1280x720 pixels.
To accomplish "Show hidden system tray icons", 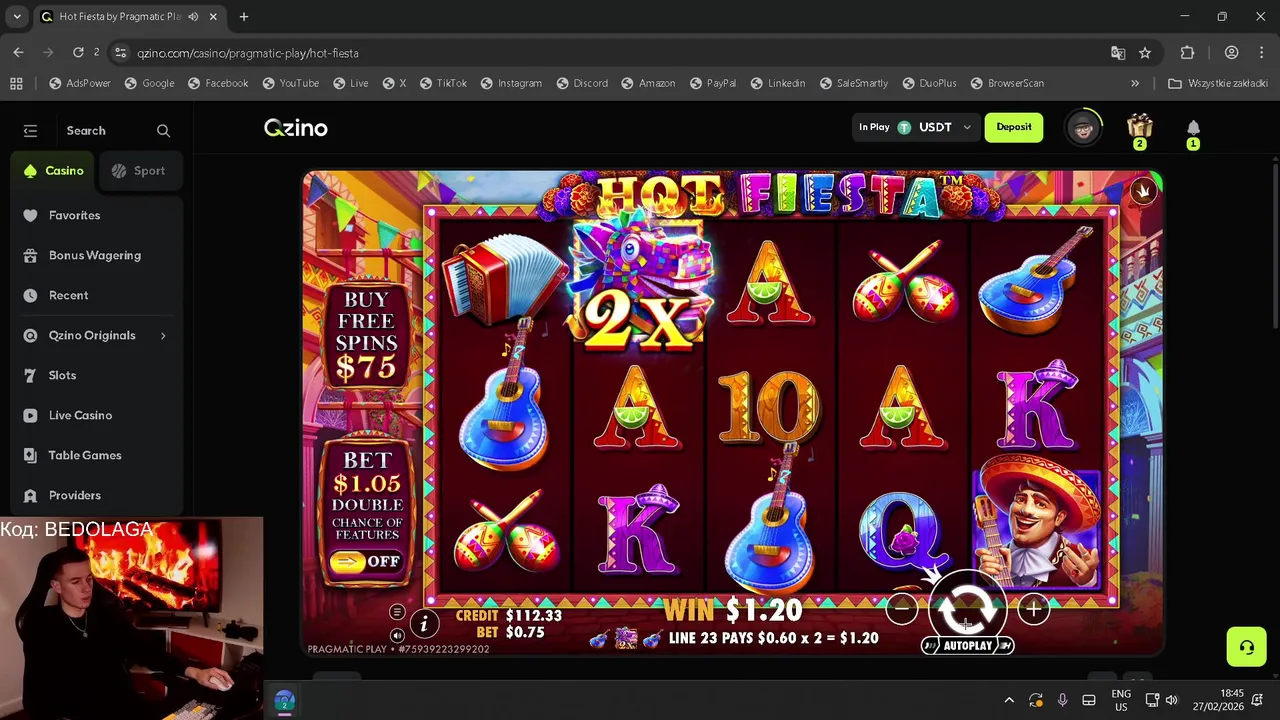I will (1009, 700).
